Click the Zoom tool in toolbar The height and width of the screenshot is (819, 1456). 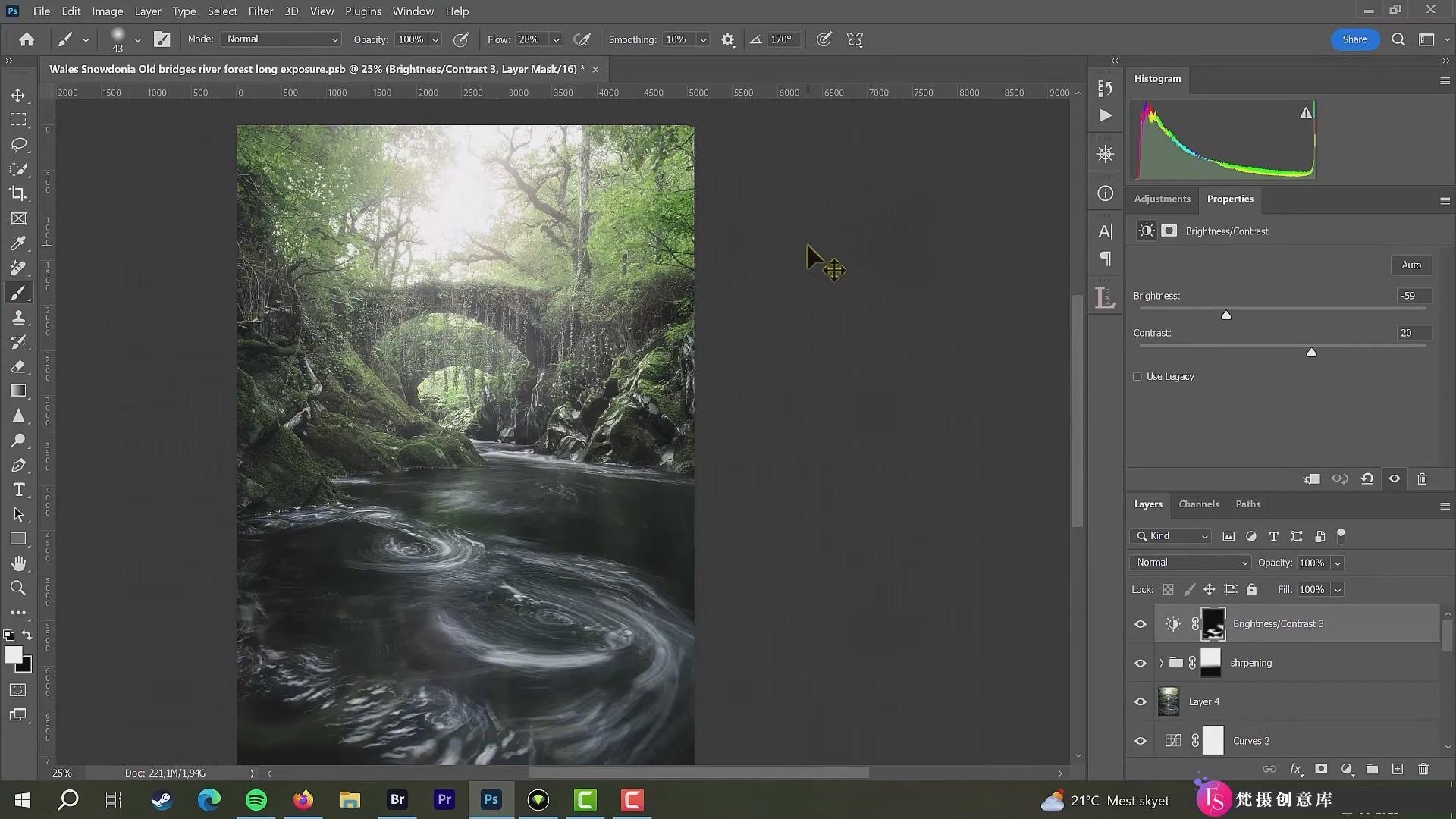point(18,589)
